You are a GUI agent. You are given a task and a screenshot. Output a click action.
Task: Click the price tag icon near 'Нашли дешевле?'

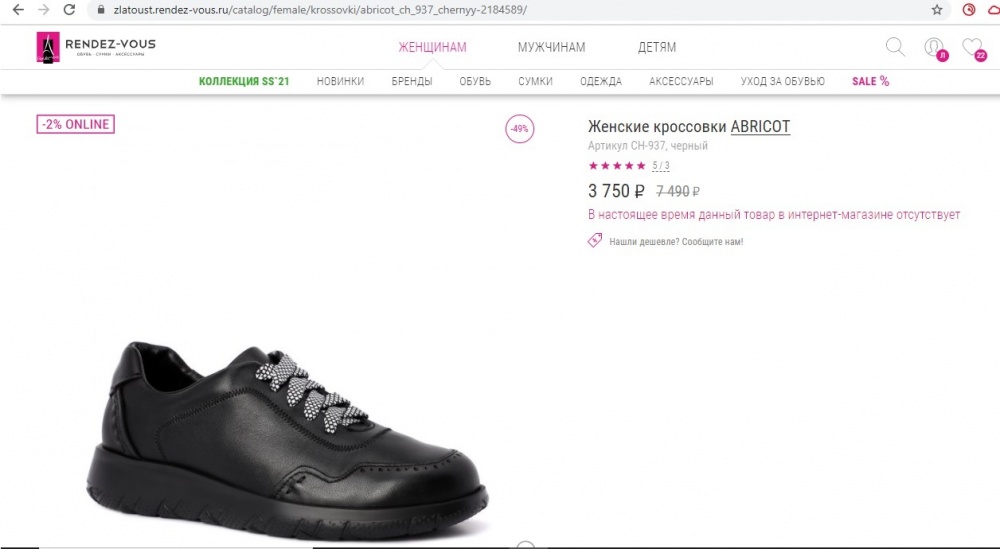pos(595,241)
